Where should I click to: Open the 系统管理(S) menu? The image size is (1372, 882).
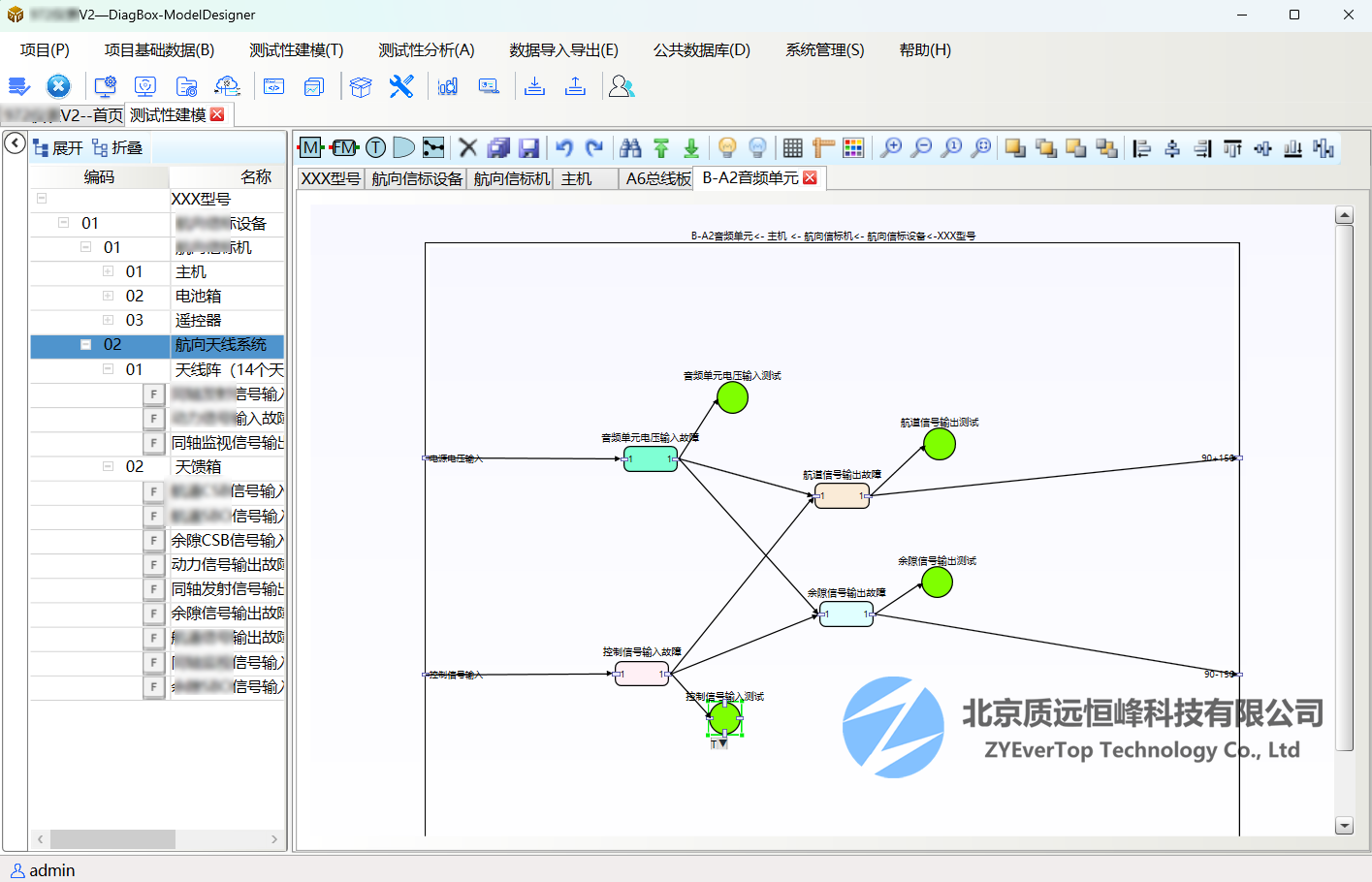824,49
